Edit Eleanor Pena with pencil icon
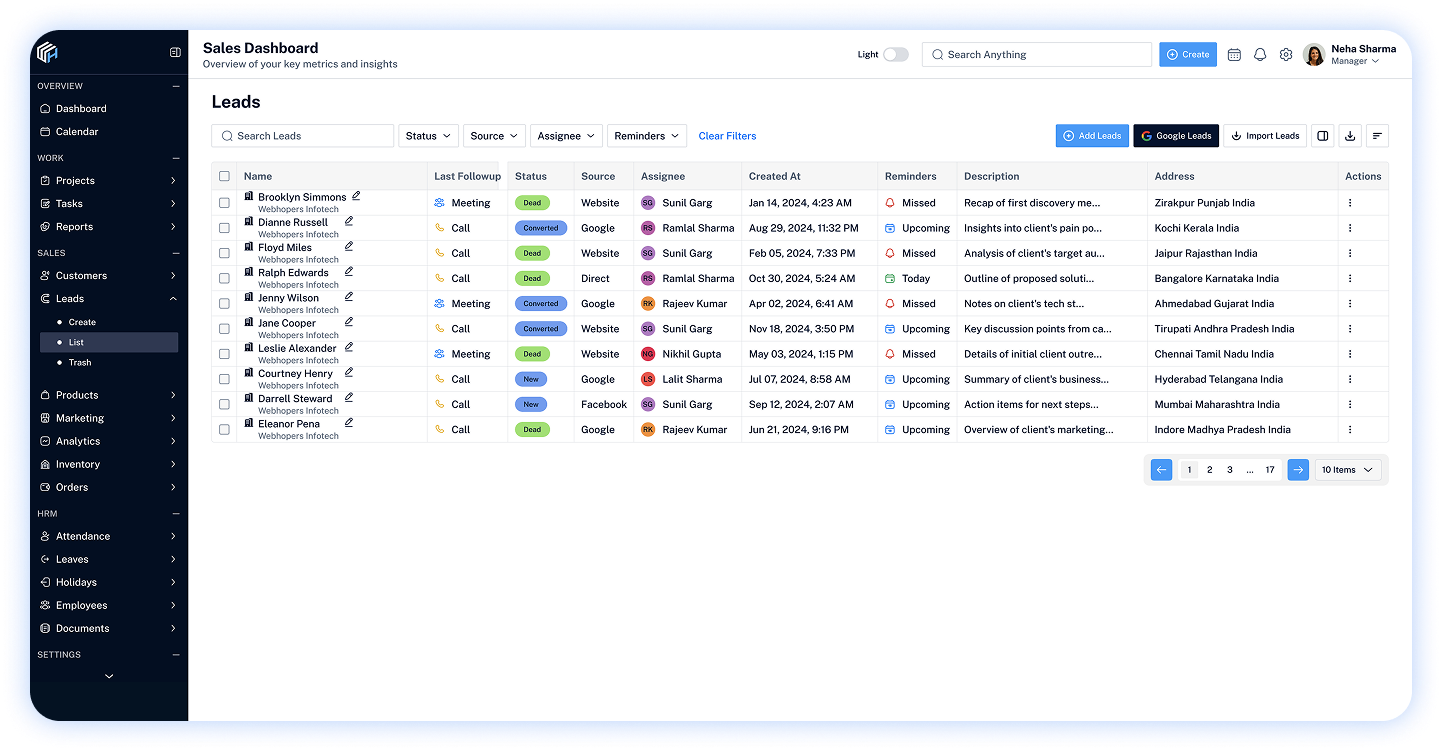 pyautogui.click(x=349, y=422)
